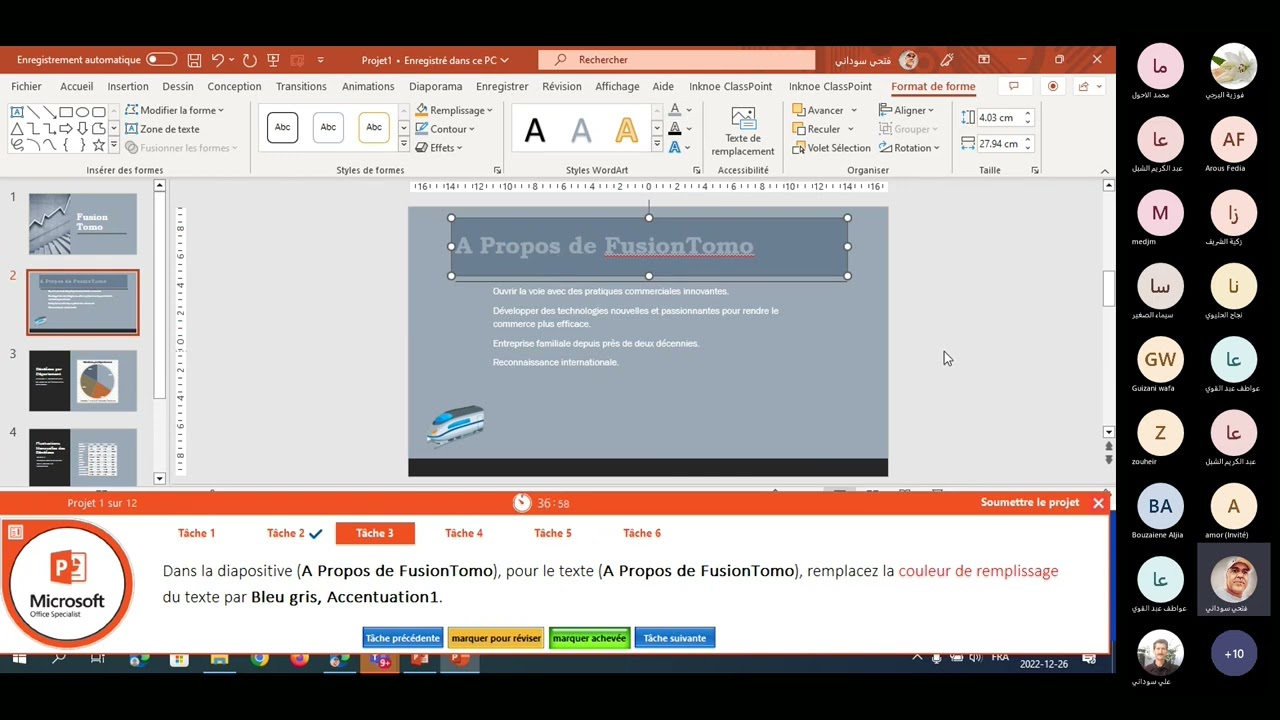Click the shape height field 4.03 cm
The width and height of the screenshot is (1280, 720).
[x=1000, y=118]
